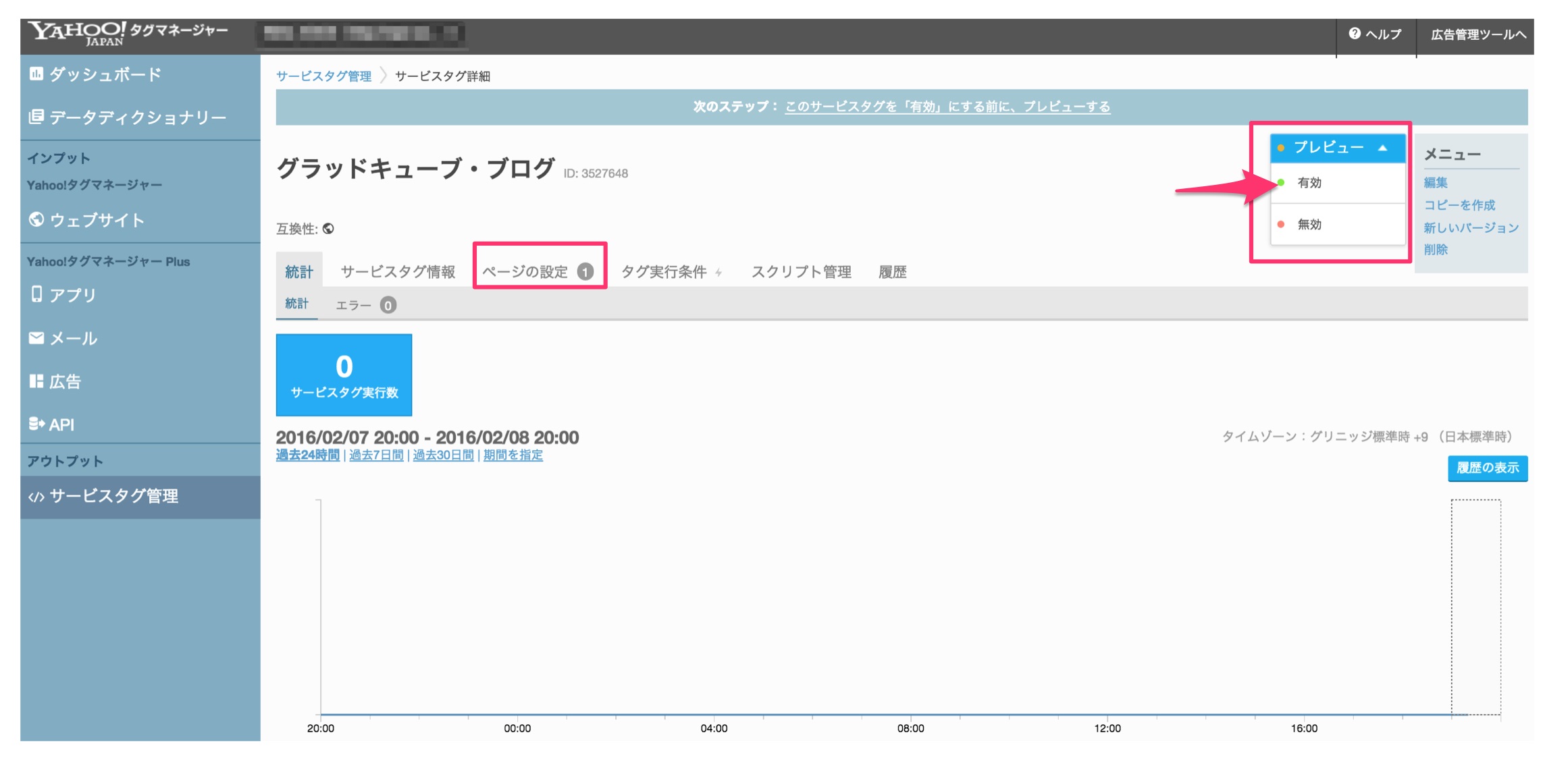1568x768 pixels.
Task: Click 期間を指定 link
Action: click(x=513, y=455)
